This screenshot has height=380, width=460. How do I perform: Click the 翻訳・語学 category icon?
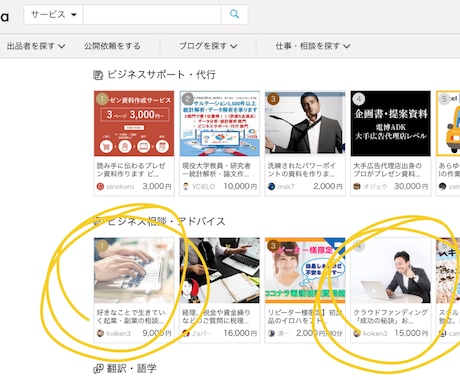click(x=98, y=369)
